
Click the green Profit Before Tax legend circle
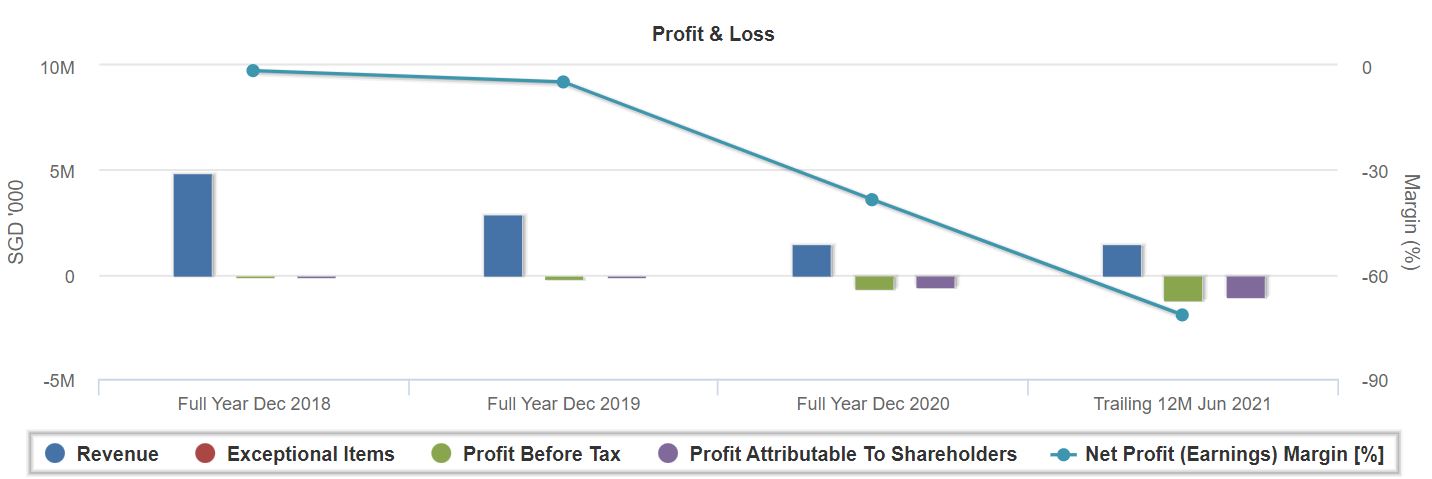442,454
